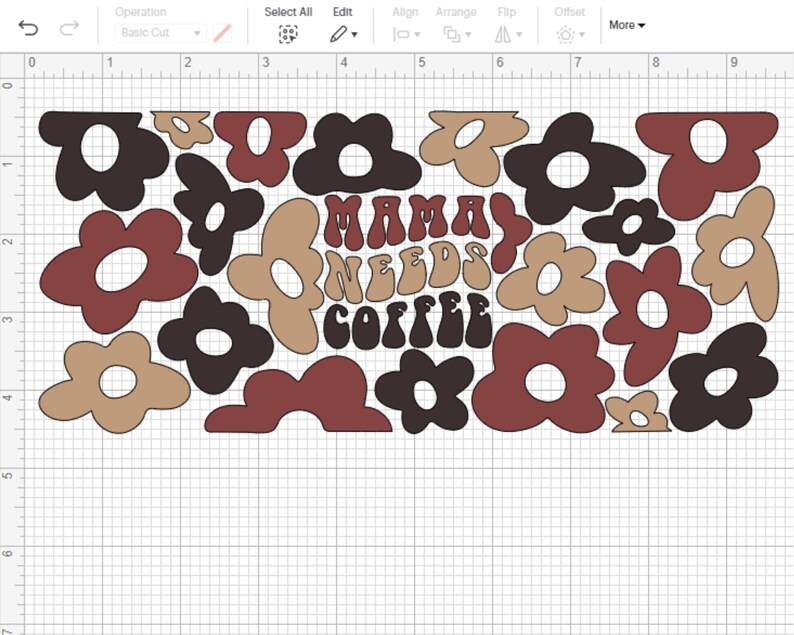Click the Edit pencil icon
This screenshot has width=794, height=635.
pyautogui.click(x=338, y=34)
